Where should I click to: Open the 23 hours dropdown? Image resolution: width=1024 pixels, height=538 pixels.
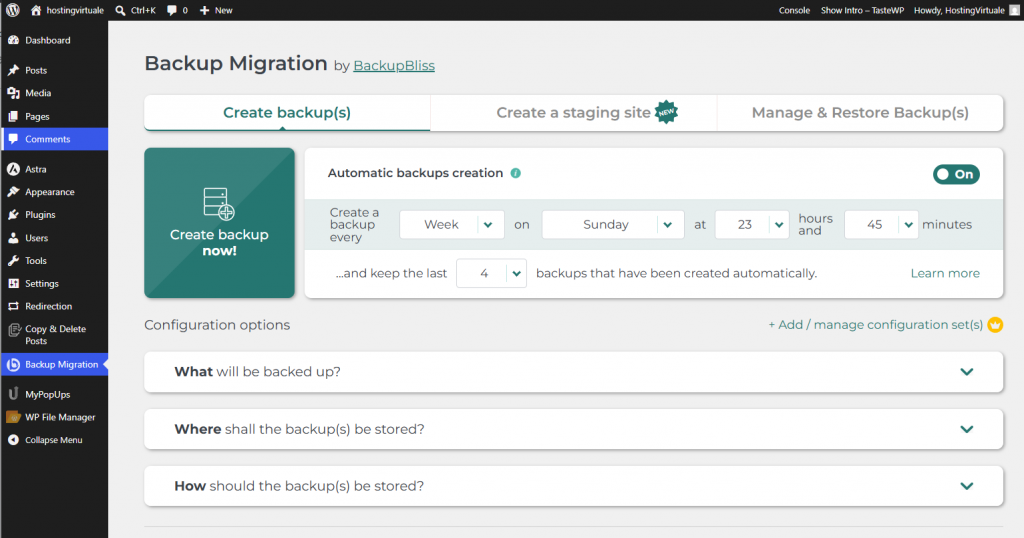point(752,225)
